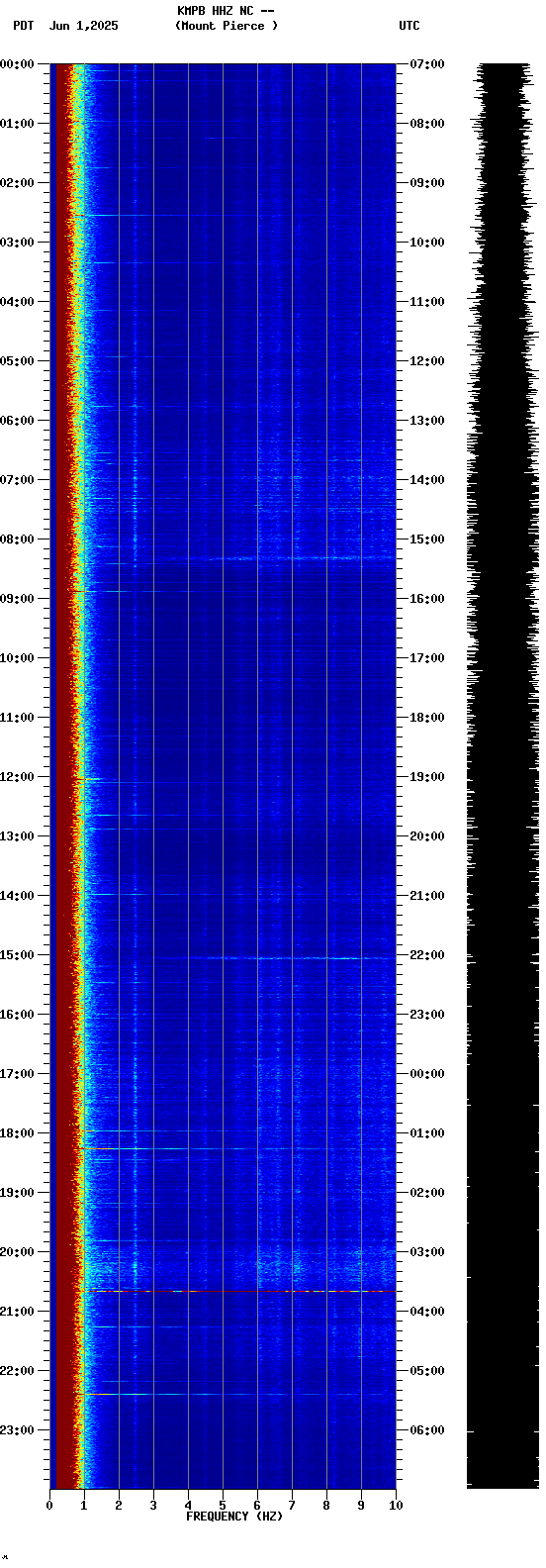Click the 06:00 label on the PDT axis

tap(17, 421)
